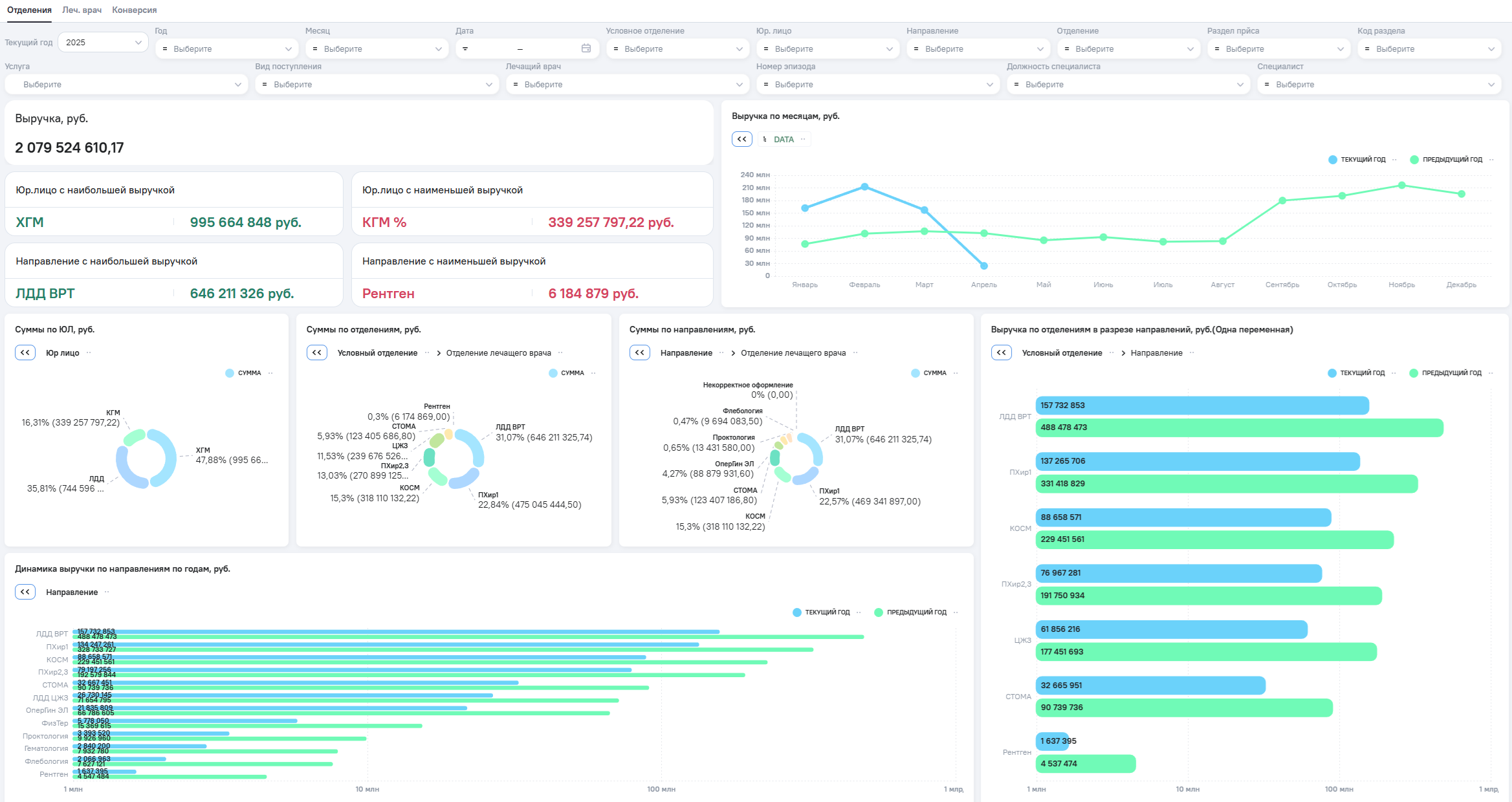Switch to the Леч. врач tab
1512x802 pixels.
click(82, 10)
